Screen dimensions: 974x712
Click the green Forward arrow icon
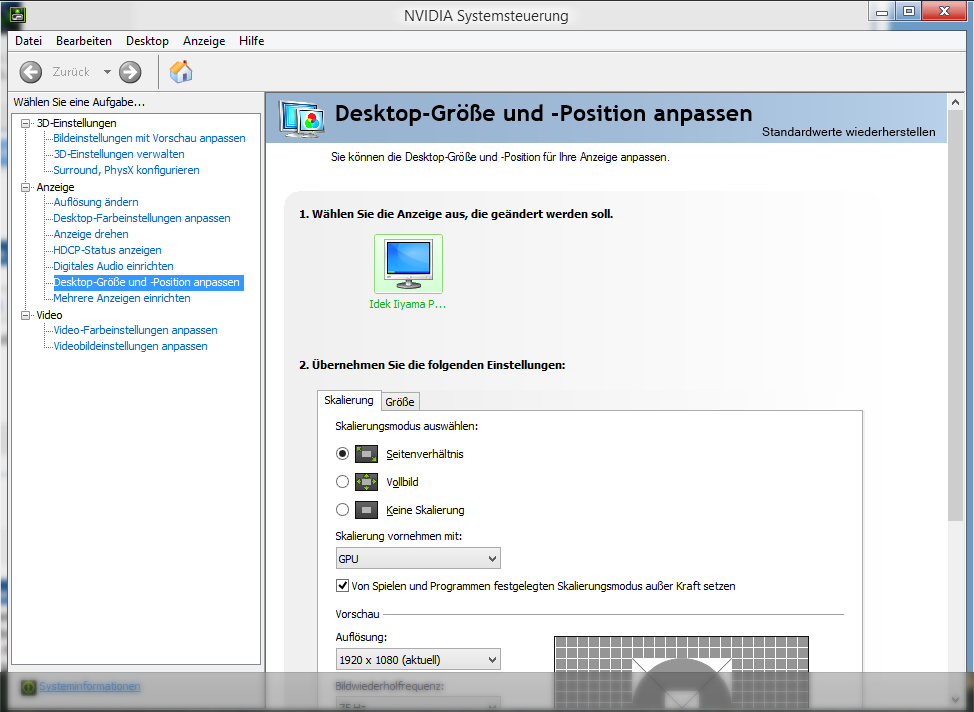click(x=130, y=72)
